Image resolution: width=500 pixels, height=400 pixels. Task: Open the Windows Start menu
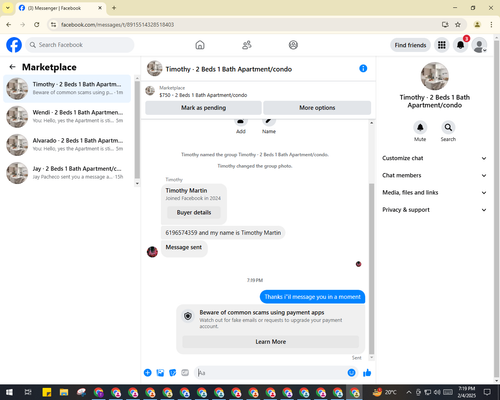9,392
